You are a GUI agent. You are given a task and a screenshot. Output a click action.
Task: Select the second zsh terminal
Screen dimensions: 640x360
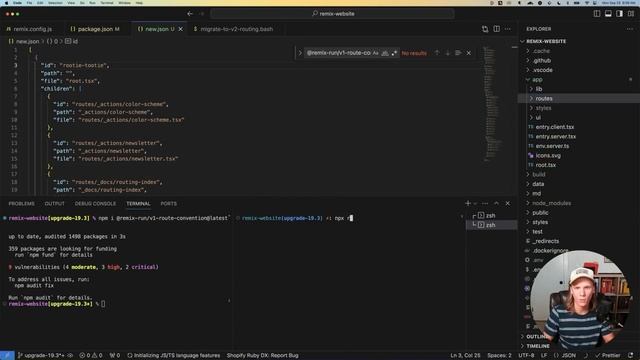[491, 225]
